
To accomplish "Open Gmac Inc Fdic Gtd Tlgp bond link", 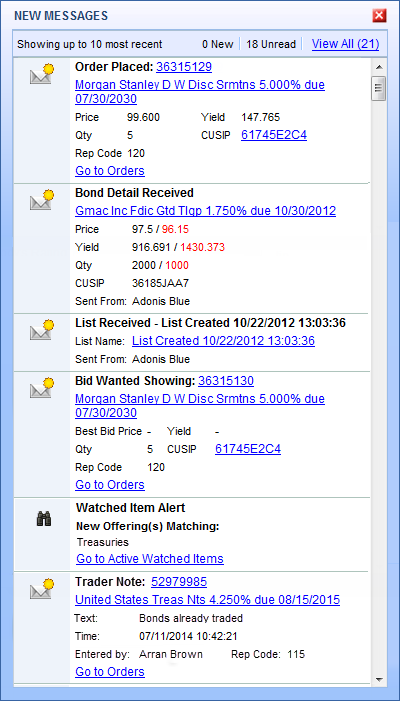I will [x=206, y=211].
